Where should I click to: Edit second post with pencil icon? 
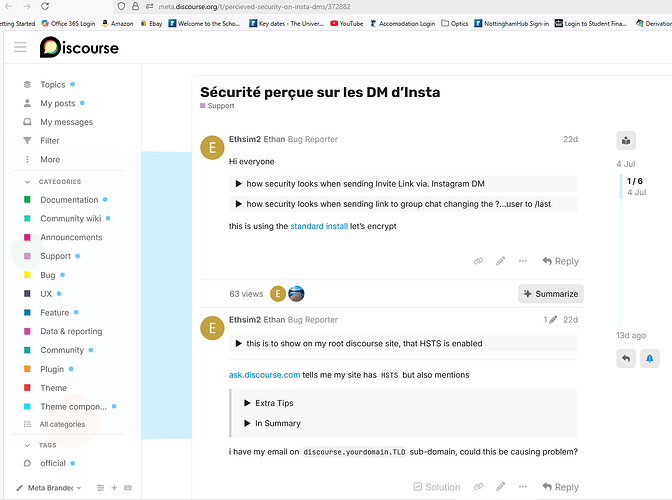501,487
